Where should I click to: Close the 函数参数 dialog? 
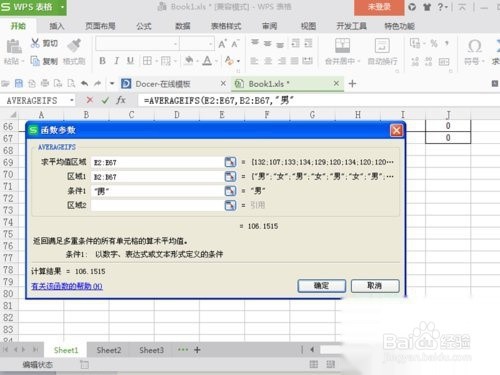396,130
